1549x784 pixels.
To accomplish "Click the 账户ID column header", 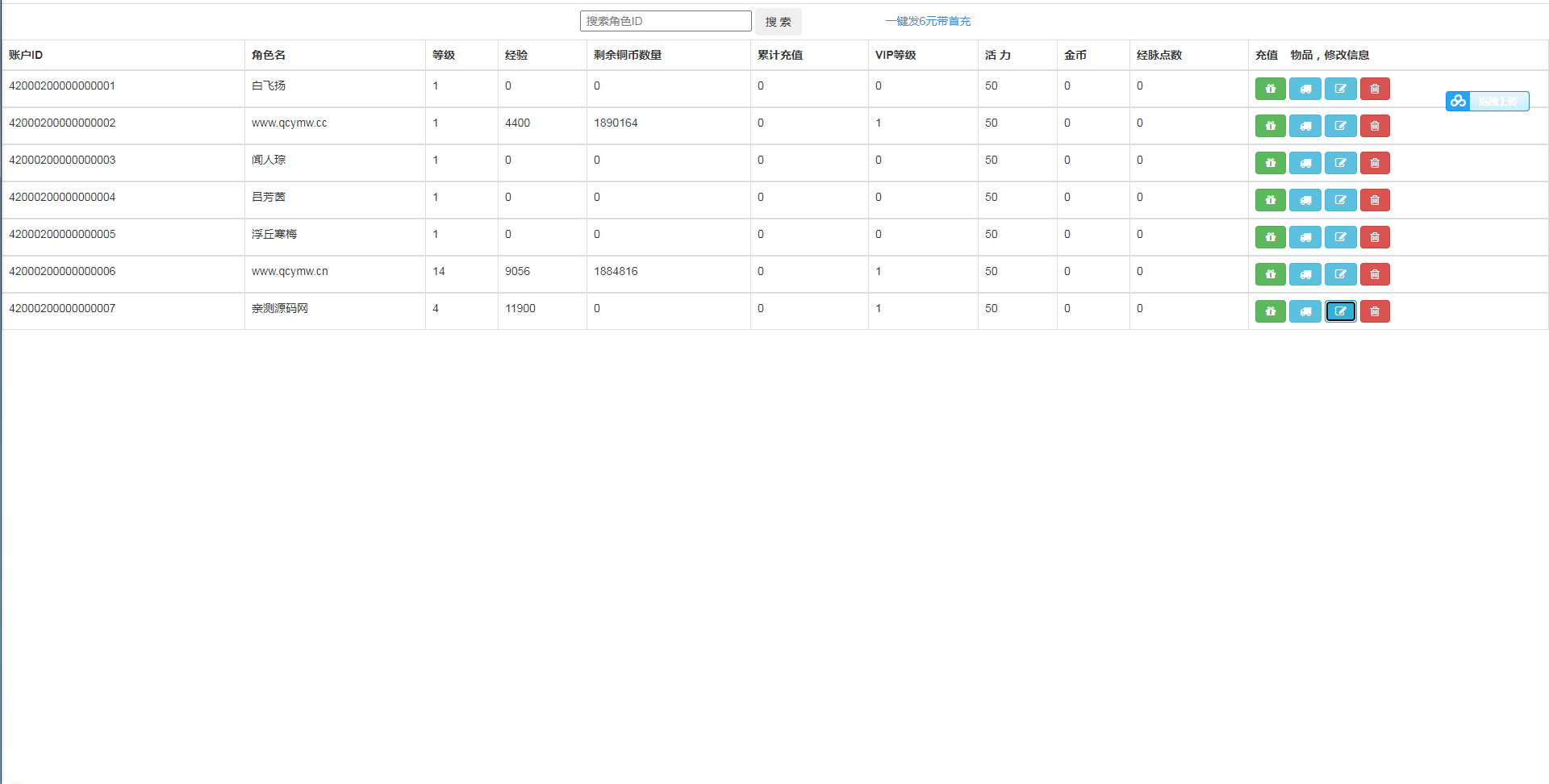I will [x=26, y=55].
